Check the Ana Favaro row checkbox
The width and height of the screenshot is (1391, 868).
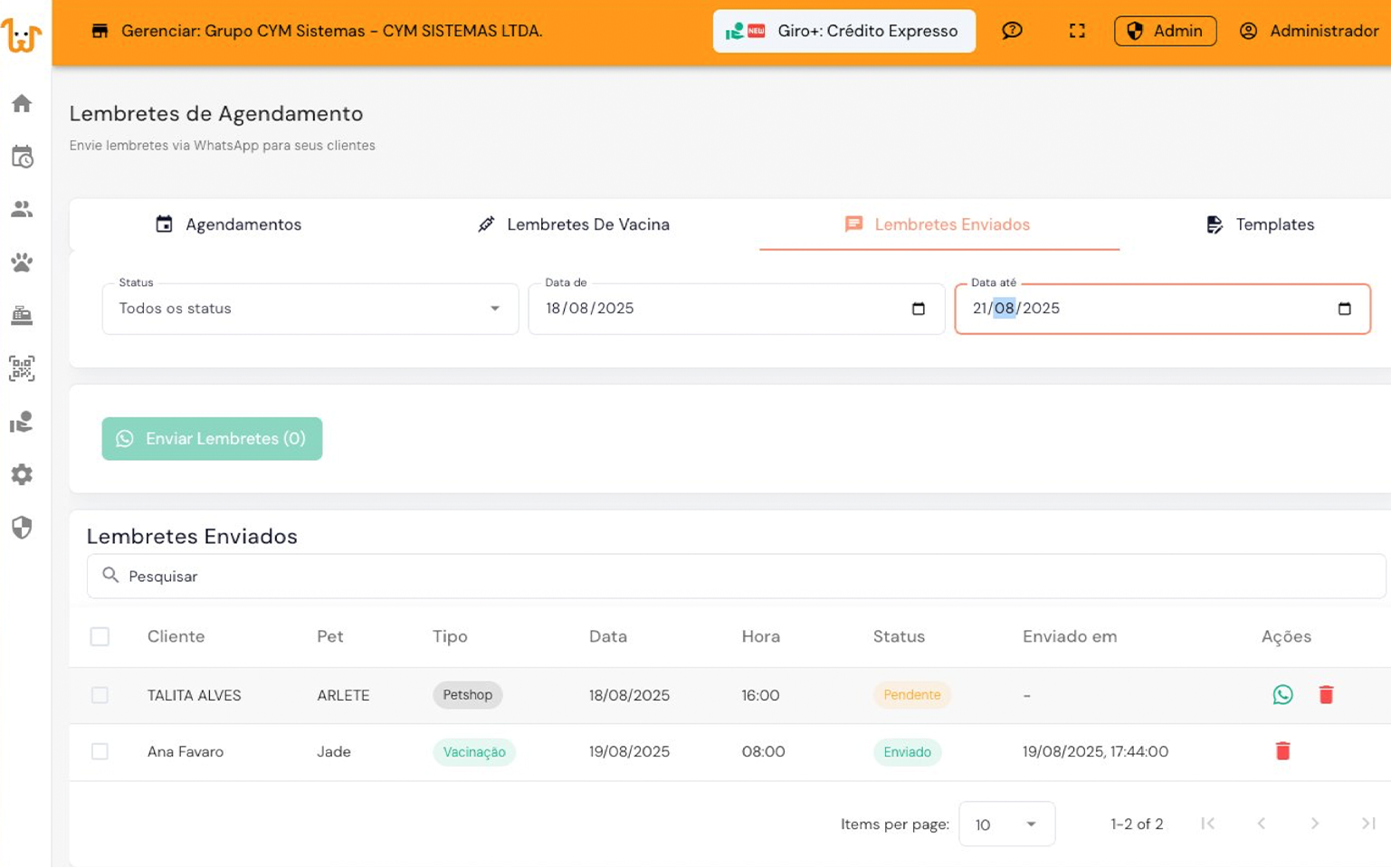[100, 751]
